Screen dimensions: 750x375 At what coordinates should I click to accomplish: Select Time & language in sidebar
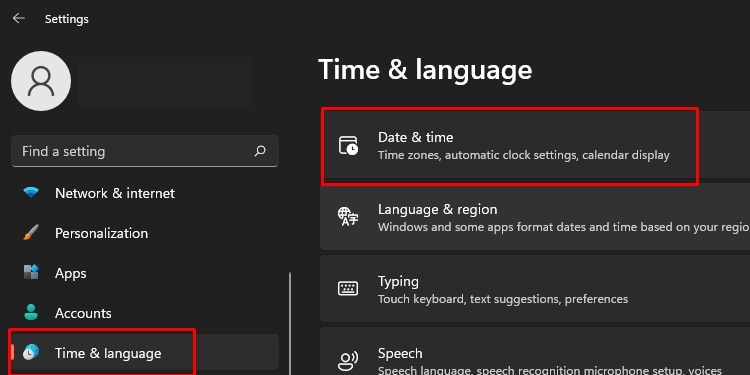coord(145,353)
